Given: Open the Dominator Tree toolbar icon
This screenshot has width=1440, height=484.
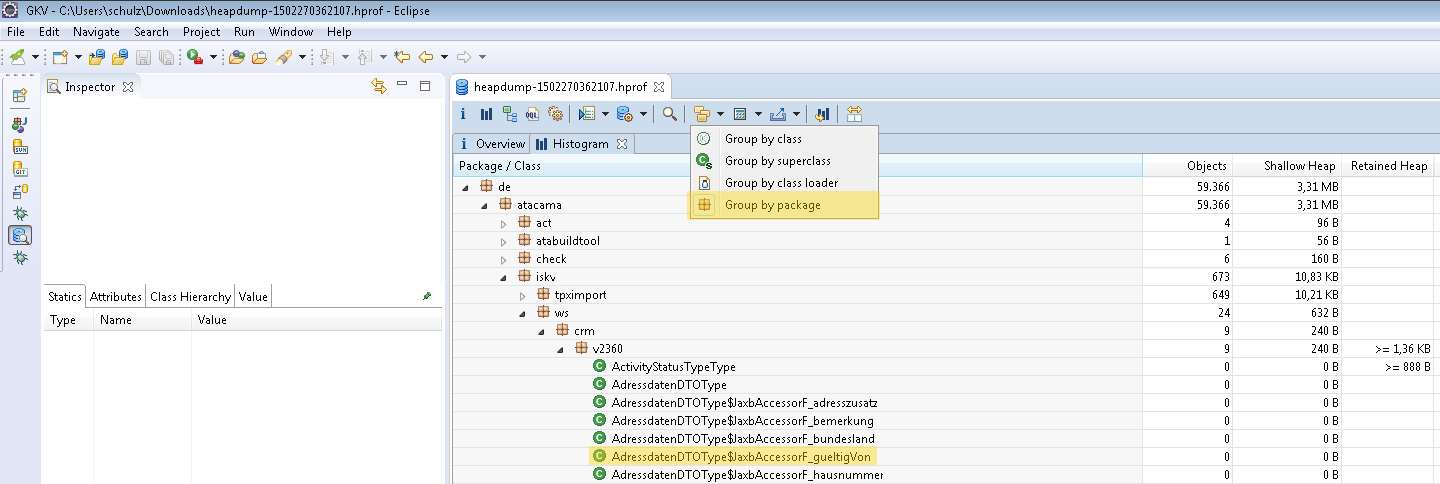Looking at the screenshot, I should (510, 114).
